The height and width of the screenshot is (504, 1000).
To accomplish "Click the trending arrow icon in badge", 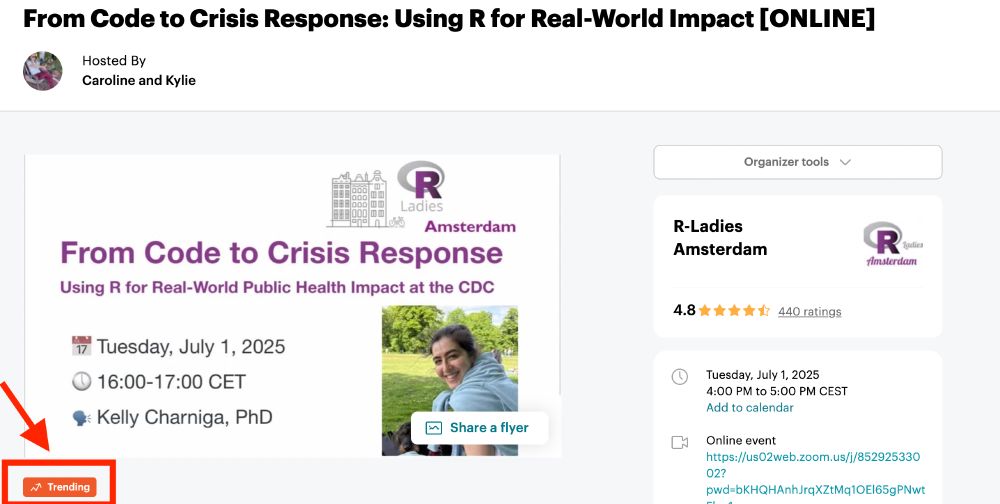I will (36, 487).
